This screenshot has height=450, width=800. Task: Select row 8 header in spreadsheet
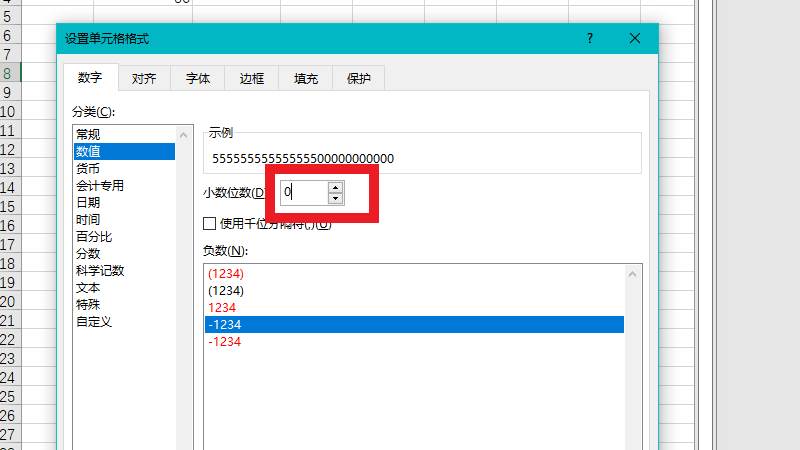click(7, 73)
